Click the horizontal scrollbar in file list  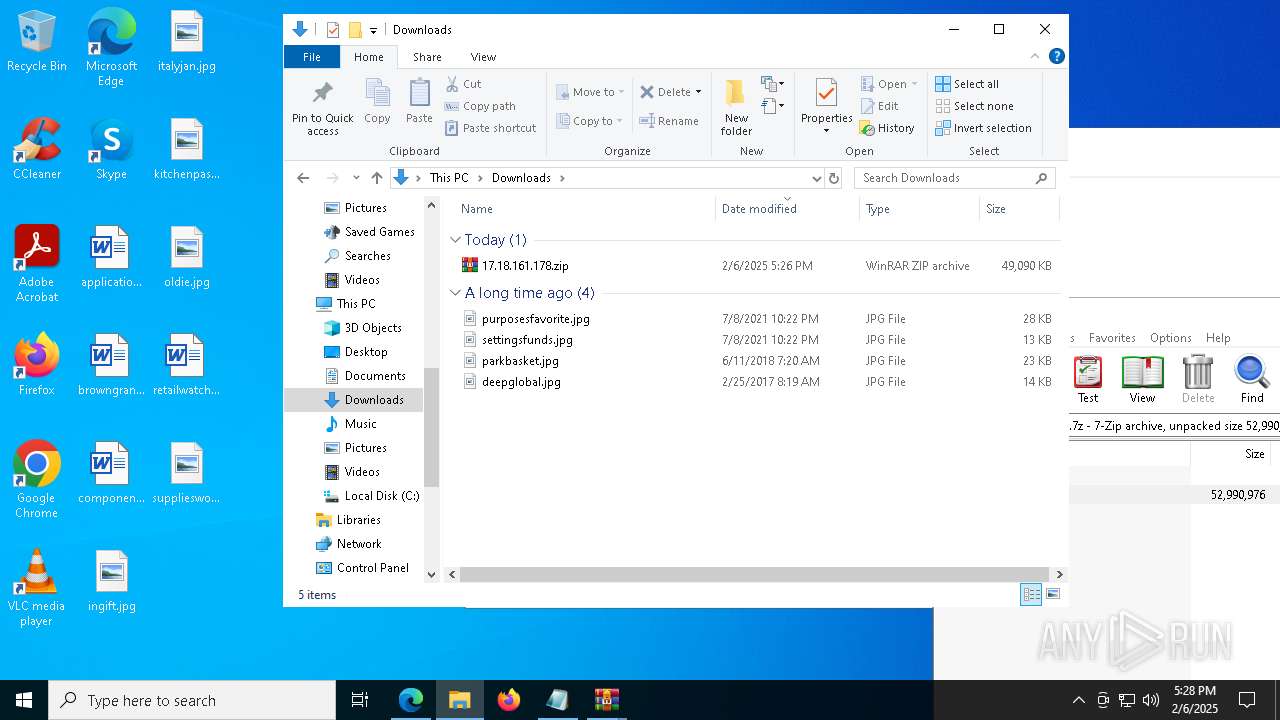pos(754,575)
